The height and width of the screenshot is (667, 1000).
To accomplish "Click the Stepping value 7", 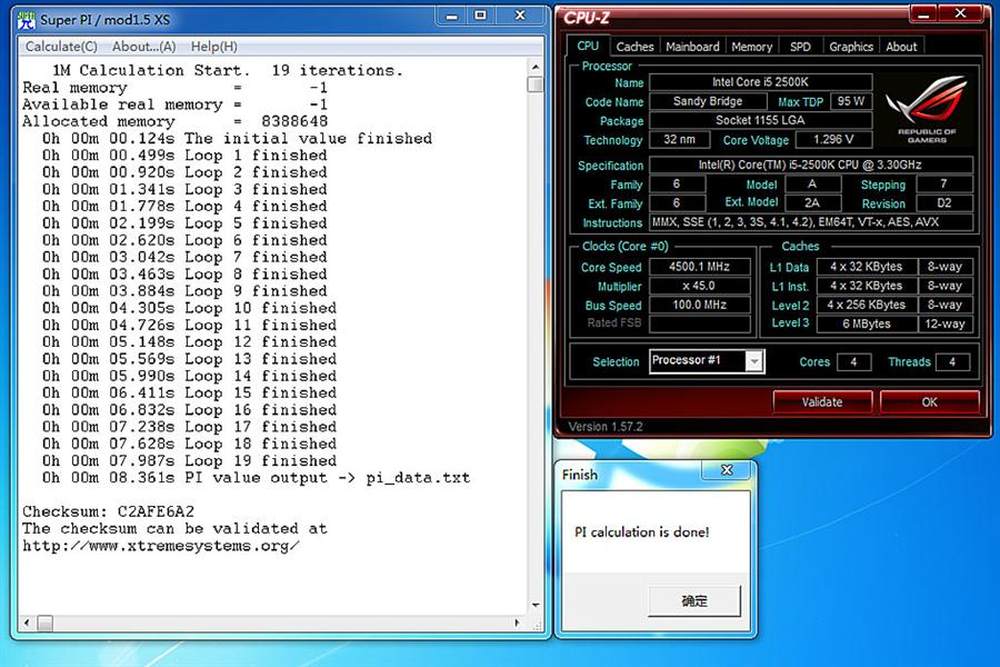I will pyautogui.click(x=945, y=184).
